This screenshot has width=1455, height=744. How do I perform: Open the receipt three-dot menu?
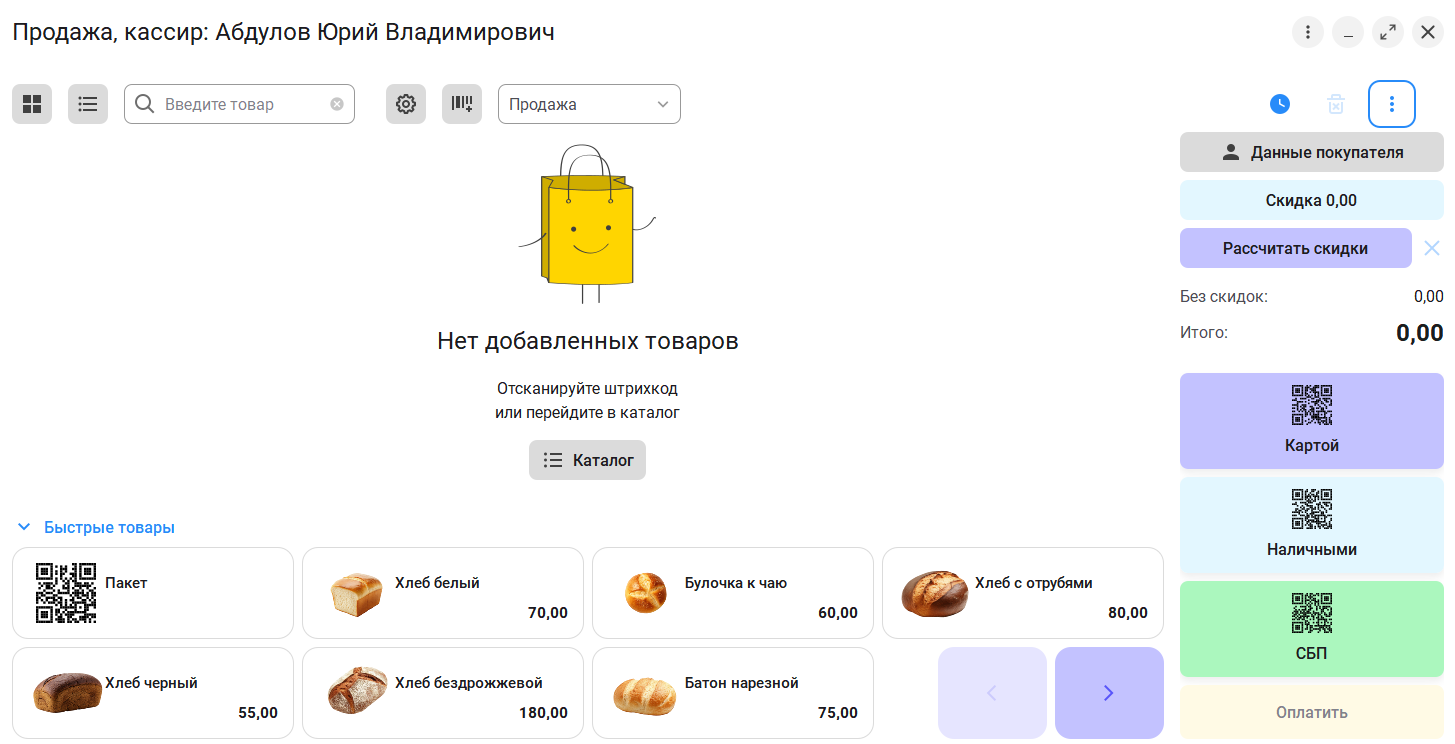pos(1391,104)
